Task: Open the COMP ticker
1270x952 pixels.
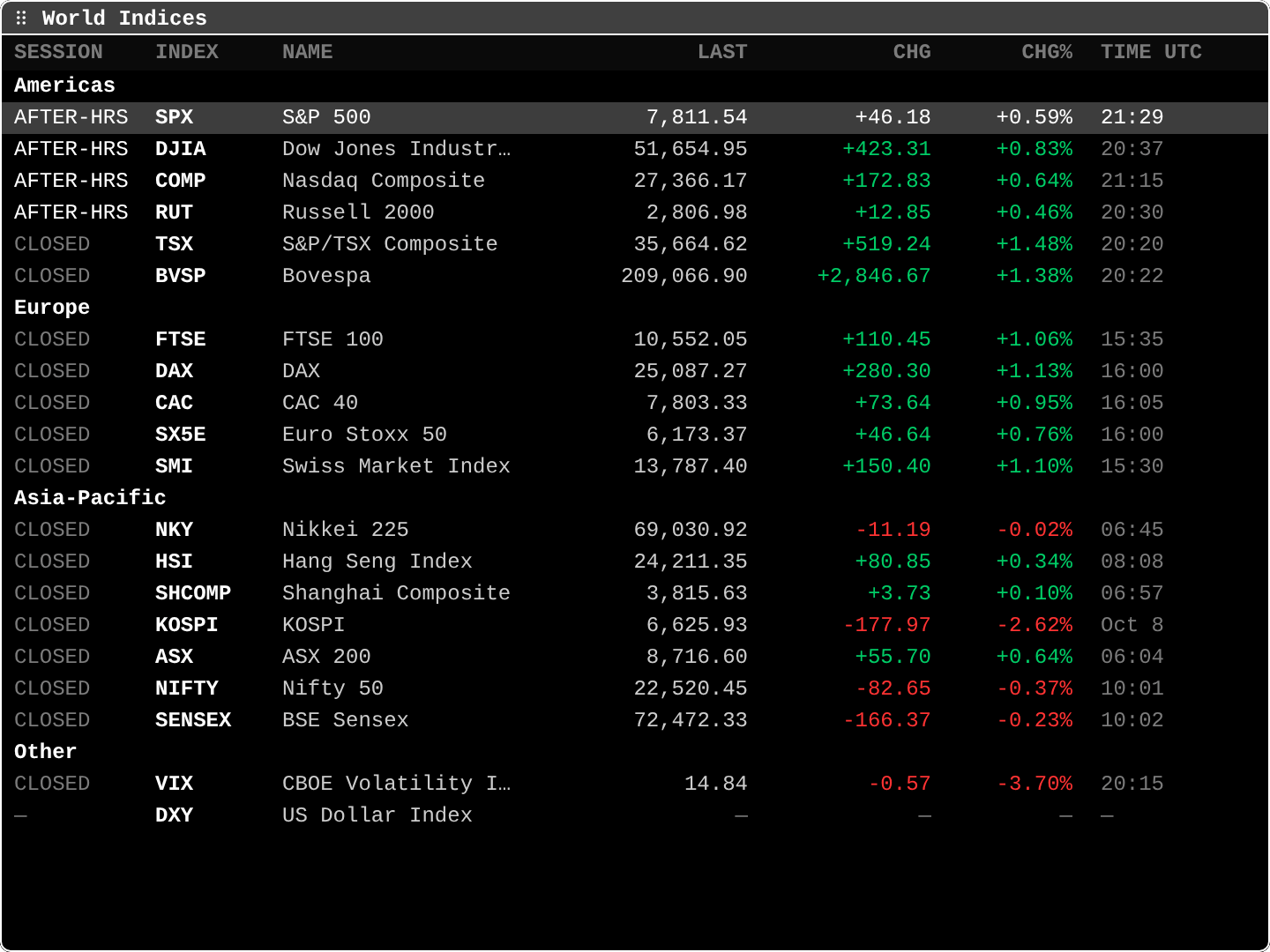Action: click(x=181, y=181)
